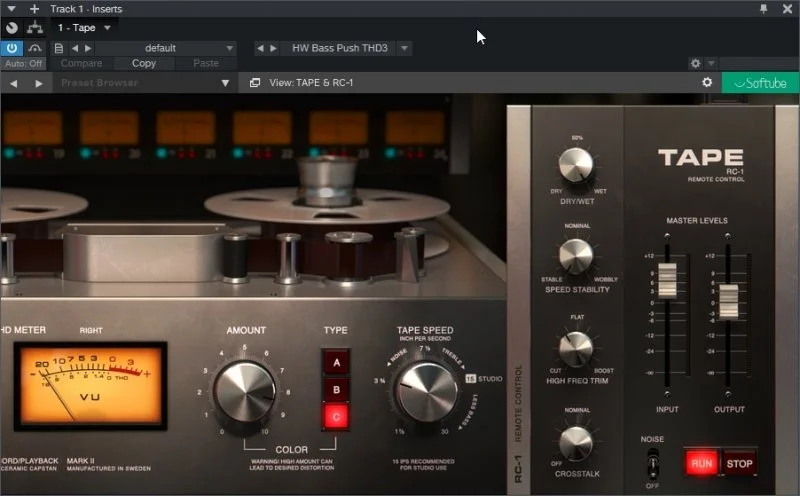The image size is (800, 496).
Task: Click the routing diagram icon
Action: tap(35, 28)
